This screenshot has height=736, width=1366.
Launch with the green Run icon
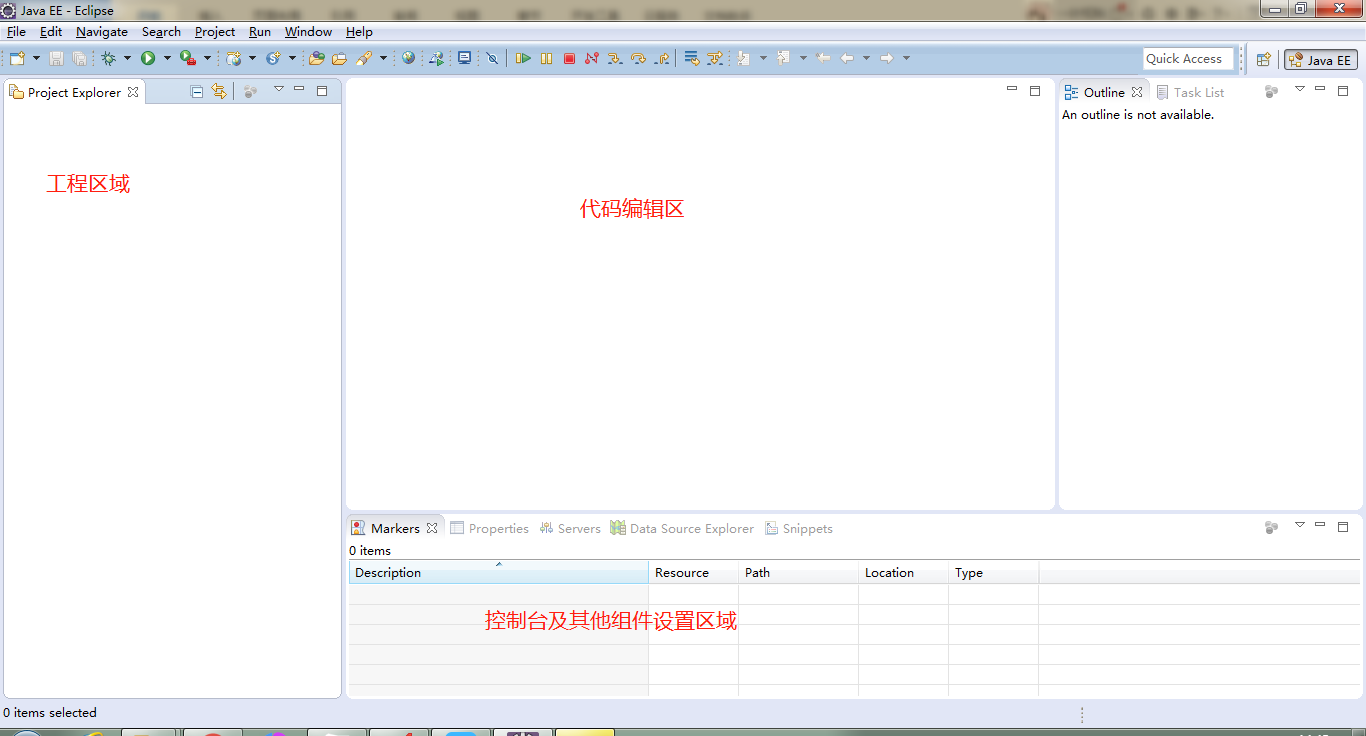[x=148, y=58]
